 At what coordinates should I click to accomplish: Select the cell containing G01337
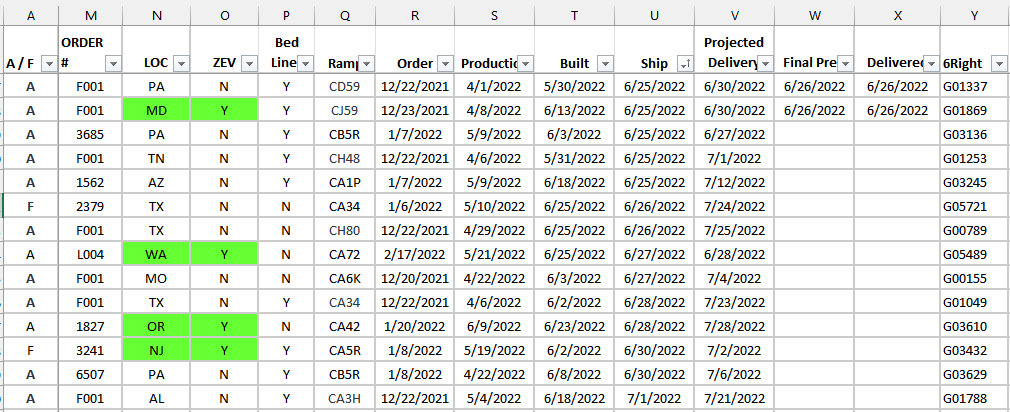click(964, 86)
